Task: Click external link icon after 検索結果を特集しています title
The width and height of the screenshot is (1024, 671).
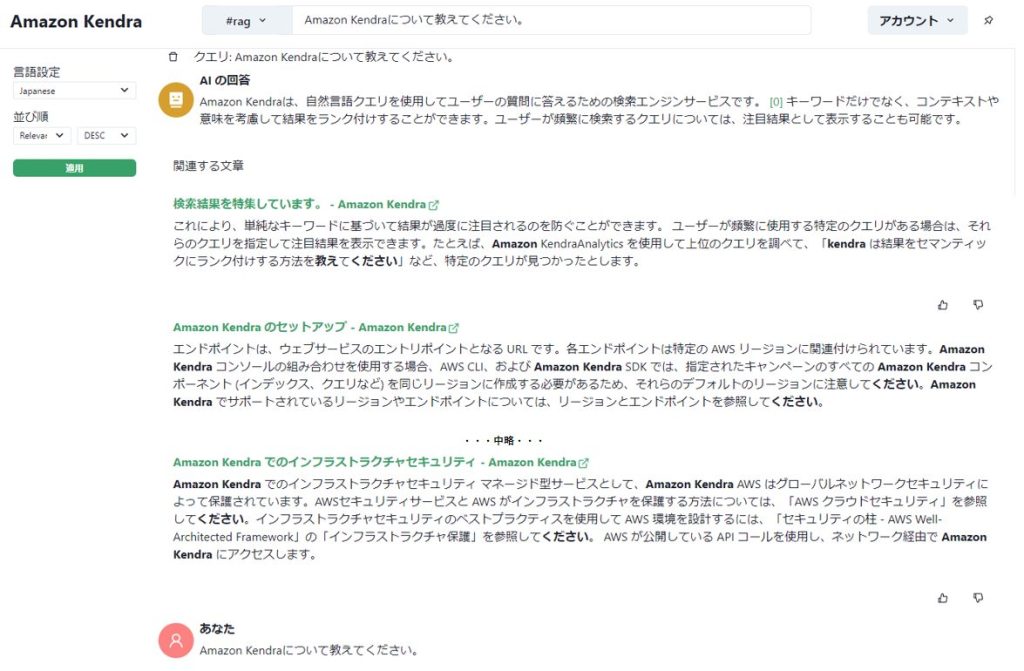Action: tap(434, 205)
